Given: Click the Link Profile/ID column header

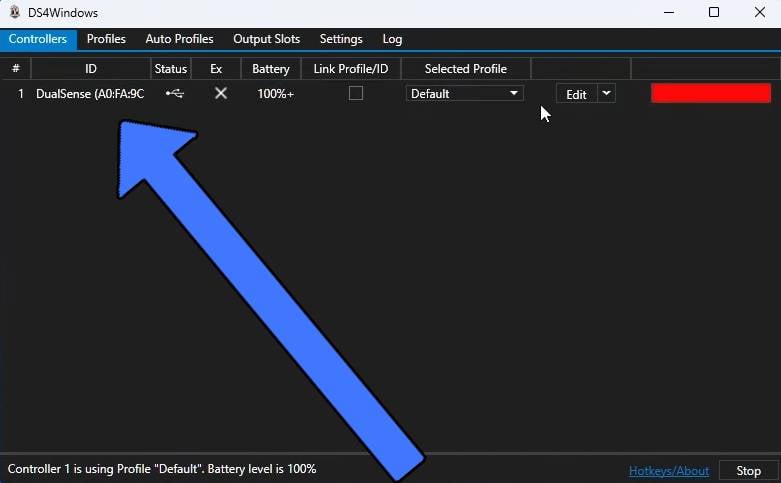Looking at the screenshot, I should coord(351,69).
